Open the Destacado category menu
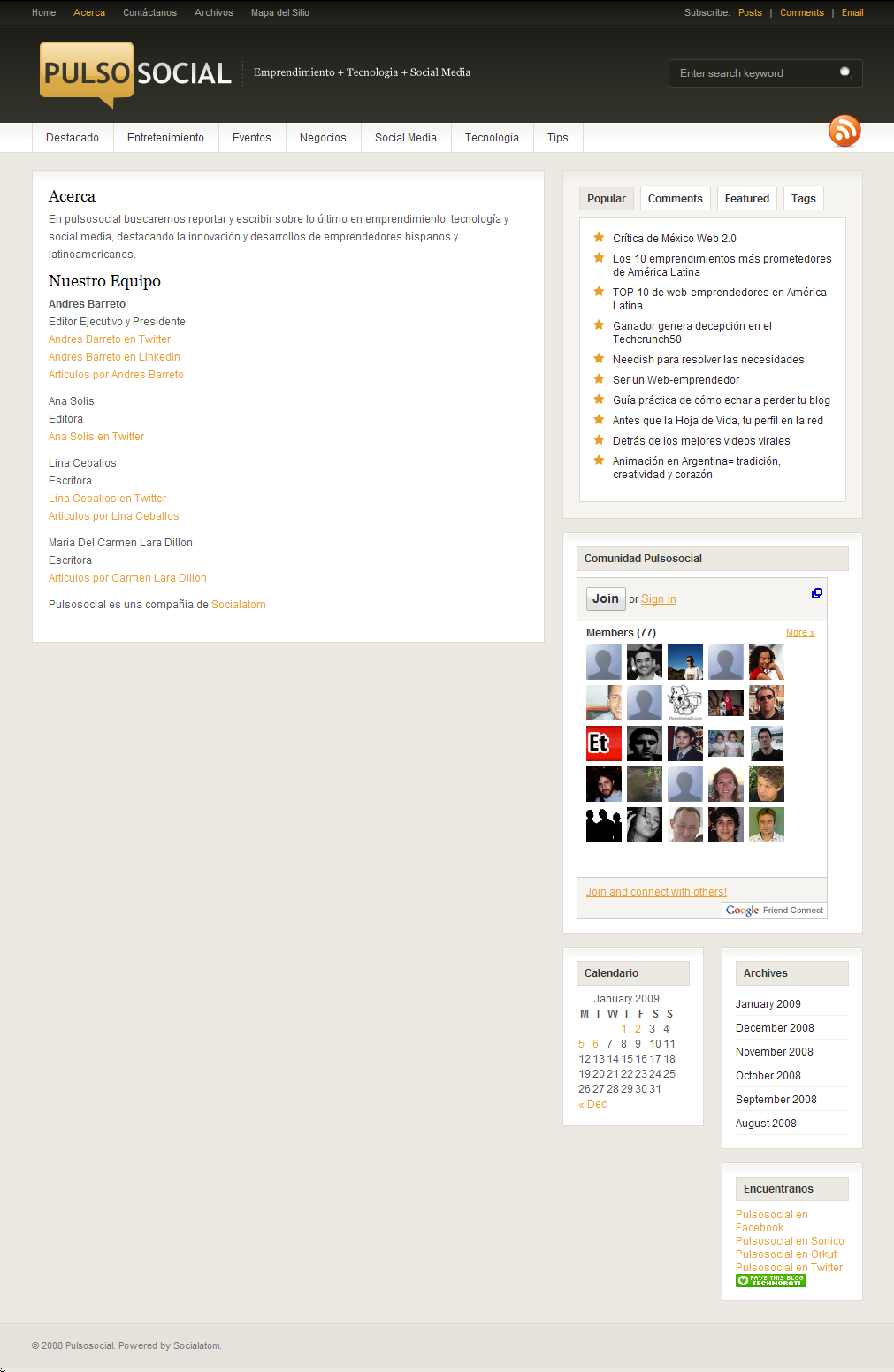This screenshot has width=894, height=1372. coord(73,138)
